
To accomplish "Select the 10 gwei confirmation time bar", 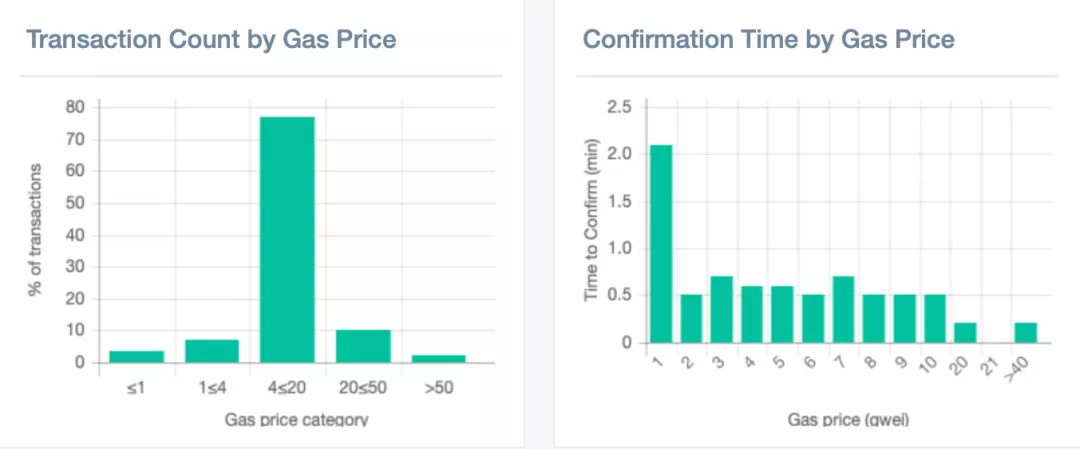I will coord(934,319).
